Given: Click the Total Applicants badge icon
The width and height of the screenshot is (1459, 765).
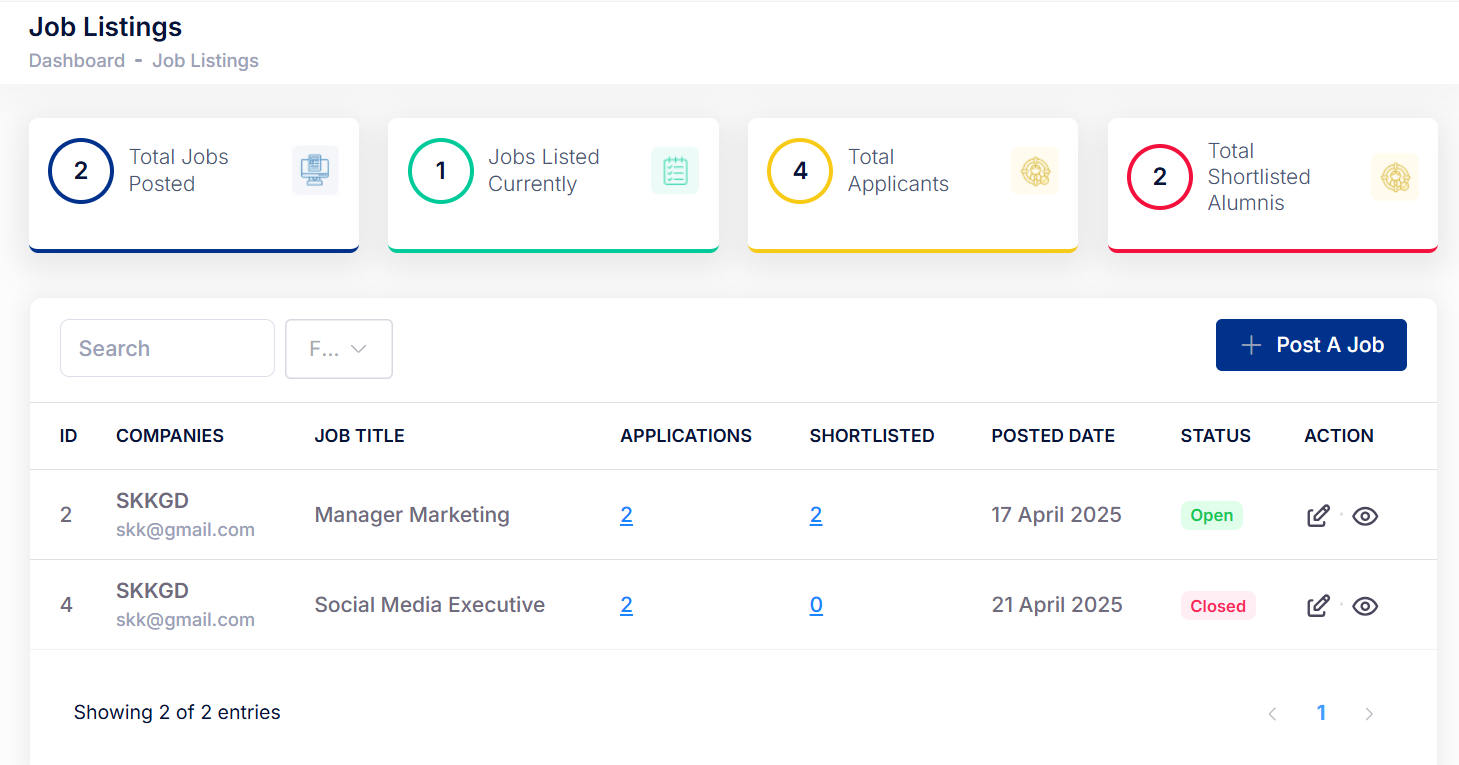Looking at the screenshot, I should pos(1035,172).
